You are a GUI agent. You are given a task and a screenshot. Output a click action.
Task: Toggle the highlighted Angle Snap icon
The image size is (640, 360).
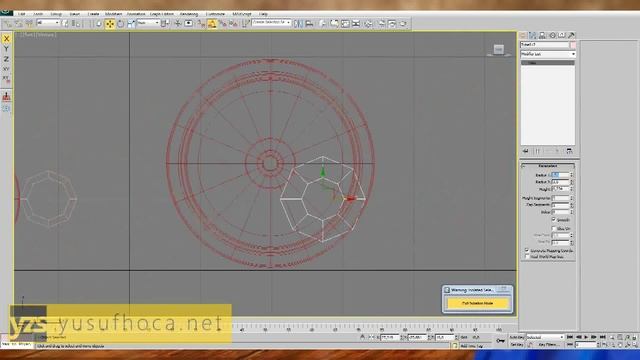[x=212, y=24]
